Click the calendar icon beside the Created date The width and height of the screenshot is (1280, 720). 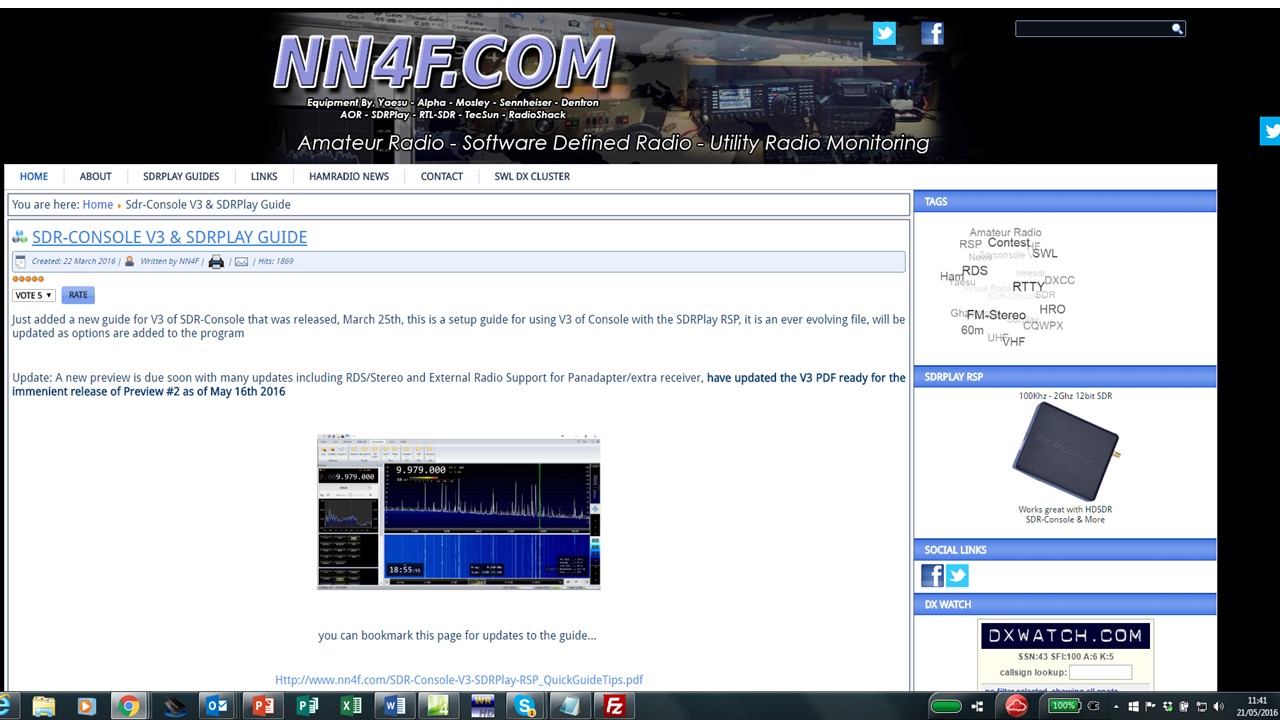[x=20, y=262]
